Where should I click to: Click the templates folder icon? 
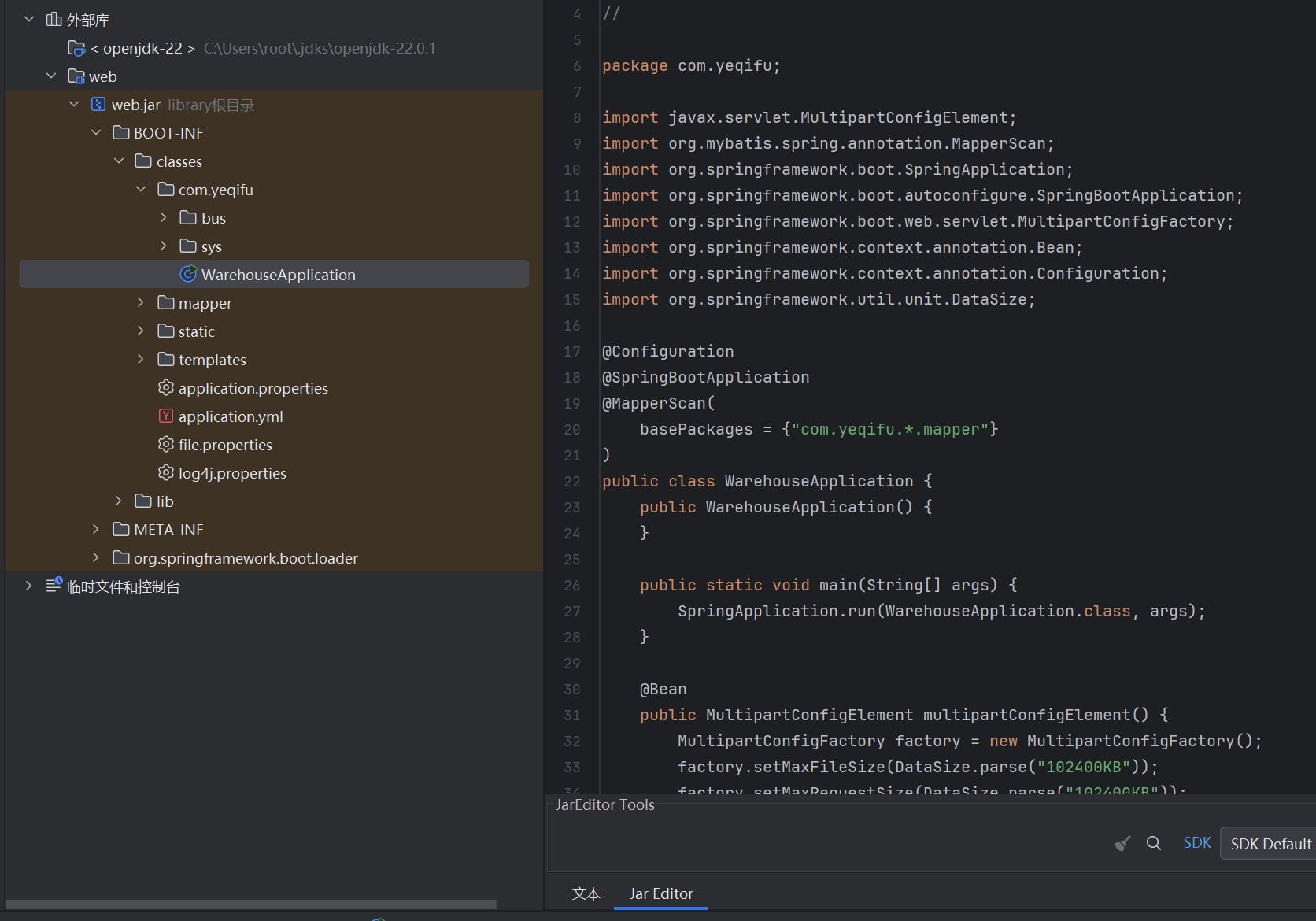click(x=166, y=359)
